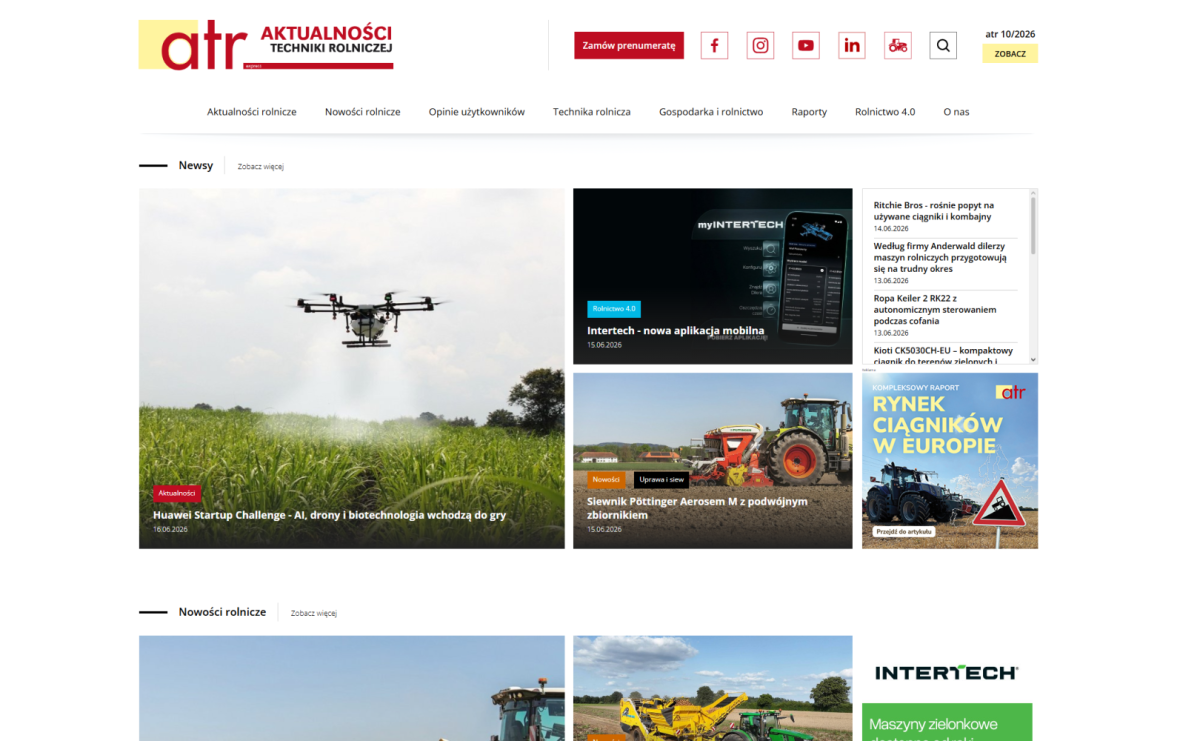
Task: Open the Ritchie Bros news item
Action: coord(934,211)
